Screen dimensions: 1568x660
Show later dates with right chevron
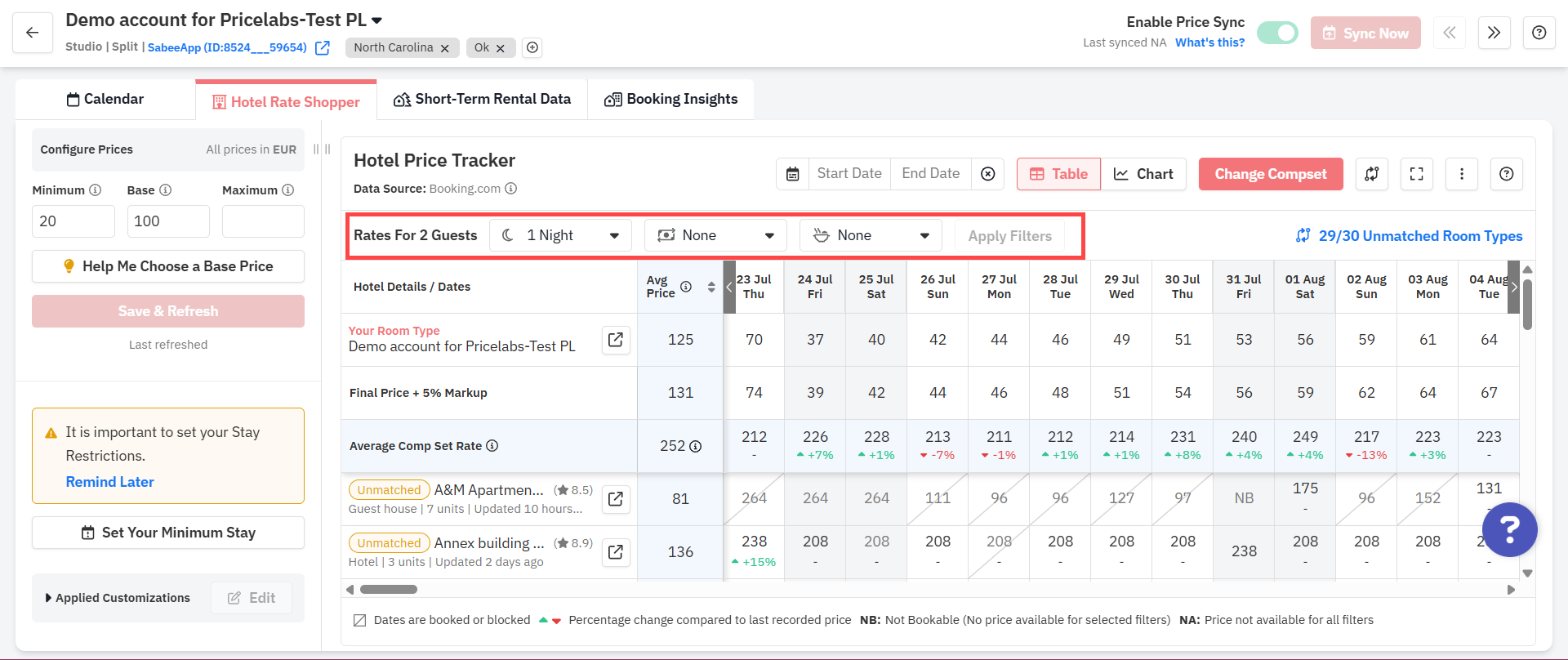[1513, 287]
